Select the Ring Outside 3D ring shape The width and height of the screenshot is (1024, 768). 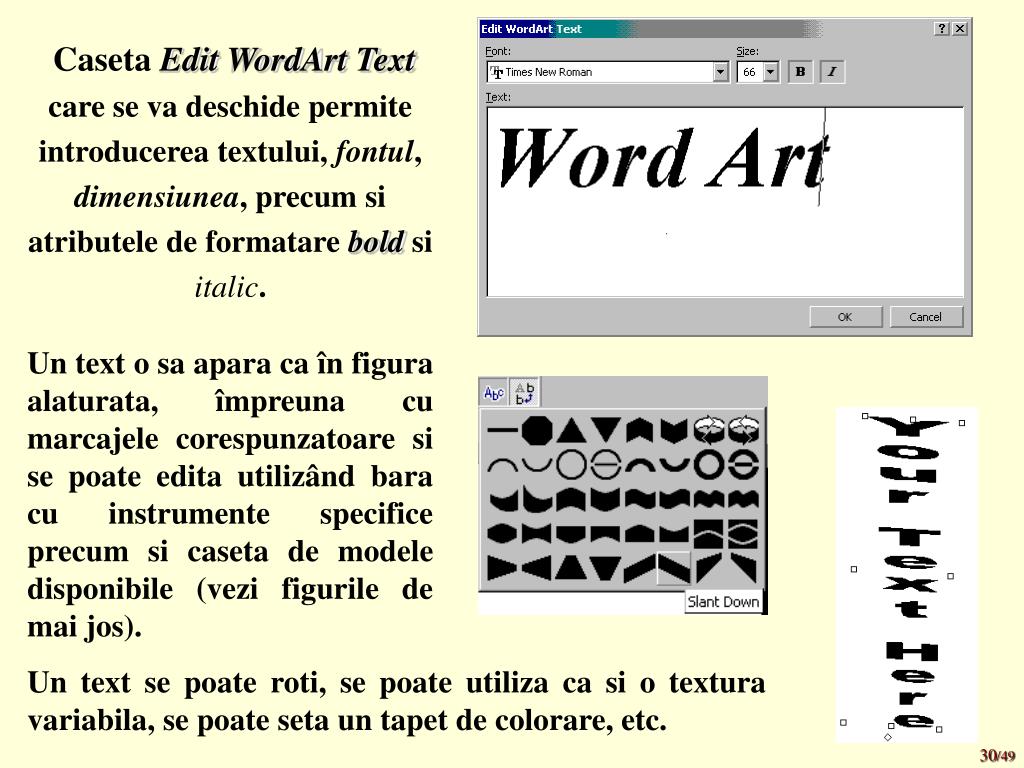pyautogui.click(x=743, y=430)
